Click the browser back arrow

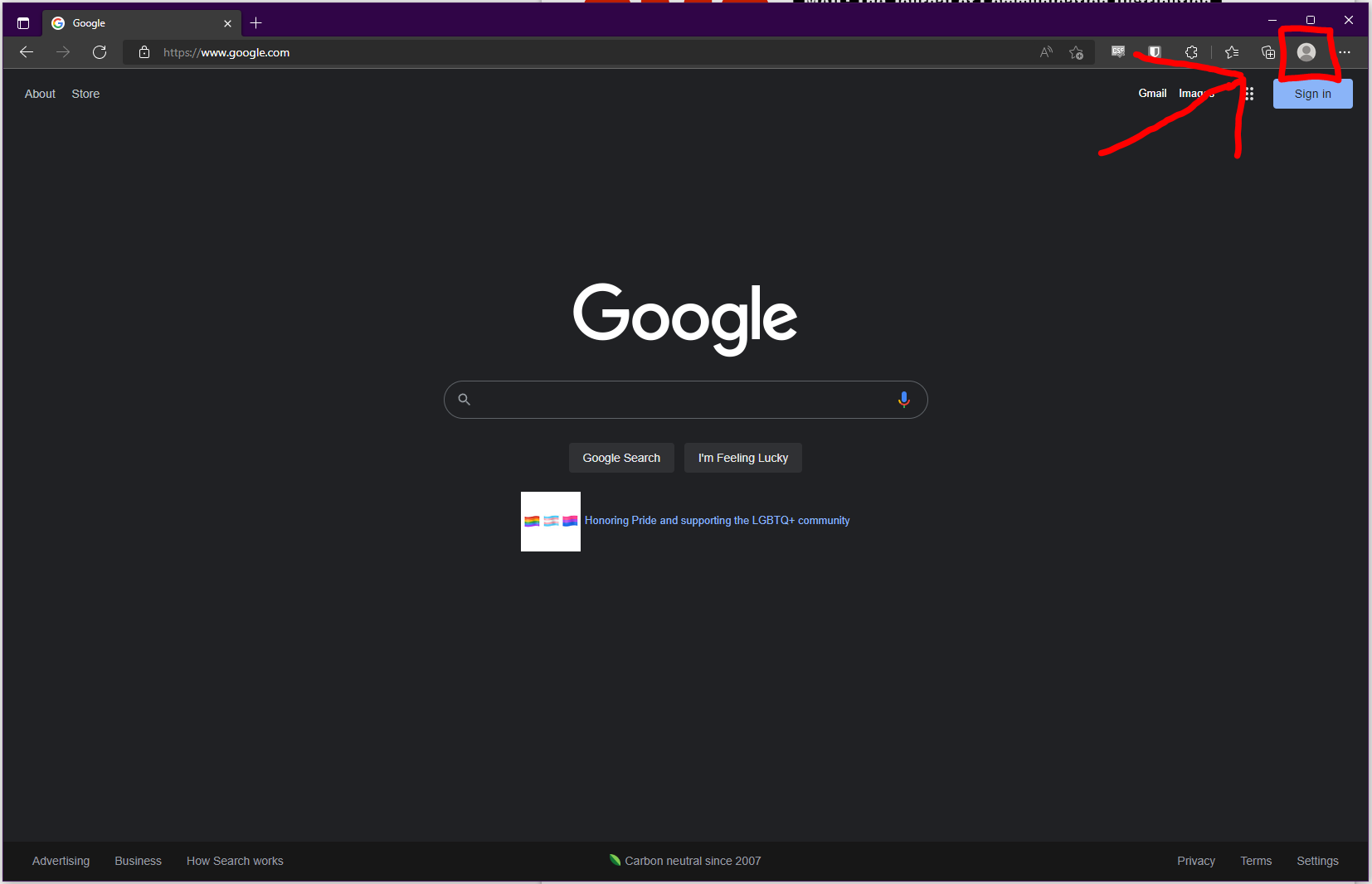pos(27,52)
